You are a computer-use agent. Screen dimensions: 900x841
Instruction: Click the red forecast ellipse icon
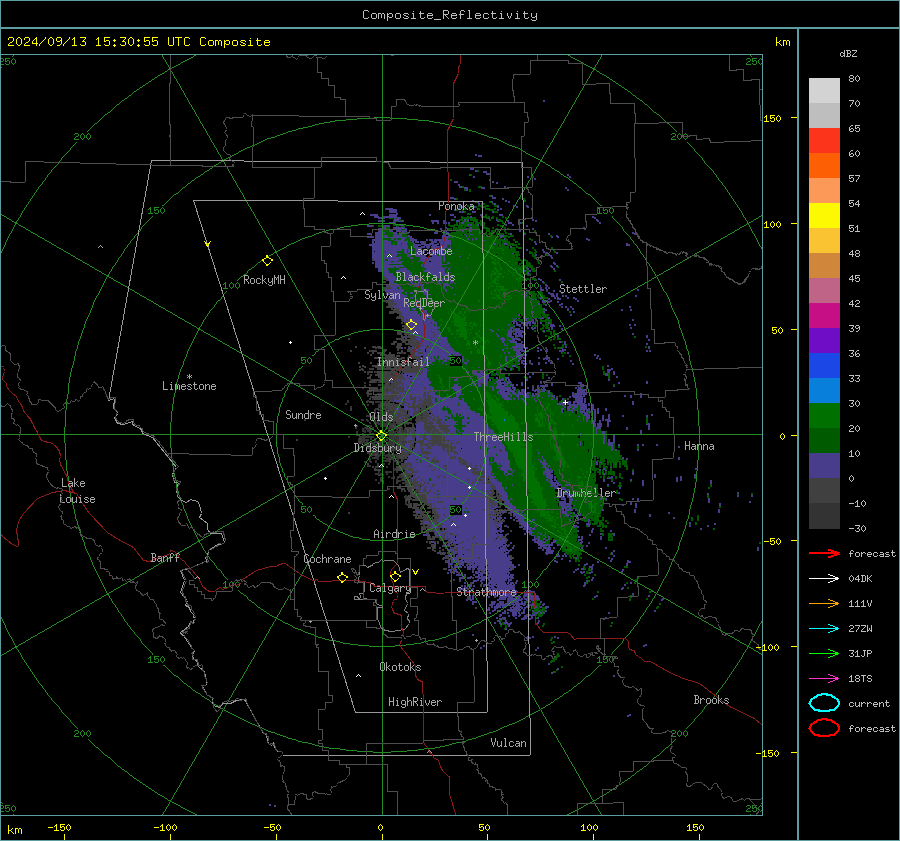pos(824,728)
